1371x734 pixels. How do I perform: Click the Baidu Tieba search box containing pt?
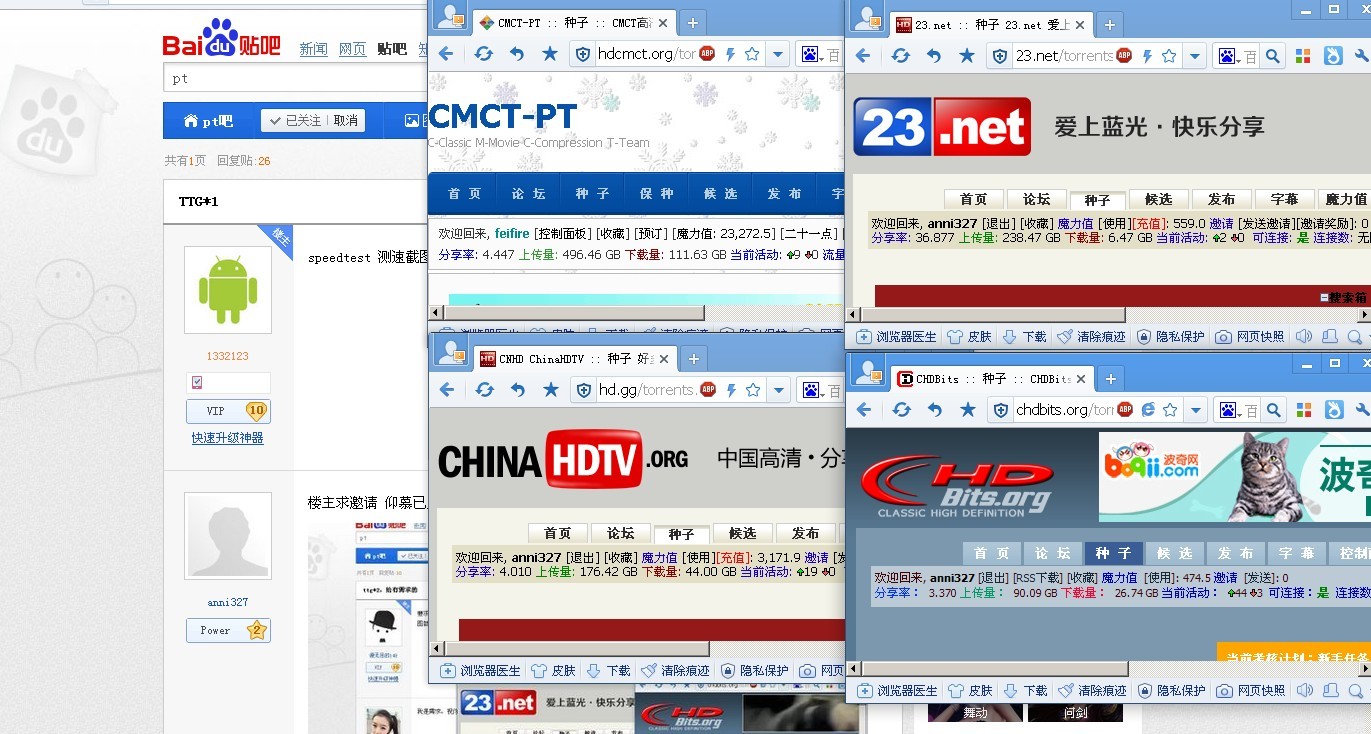[295, 78]
